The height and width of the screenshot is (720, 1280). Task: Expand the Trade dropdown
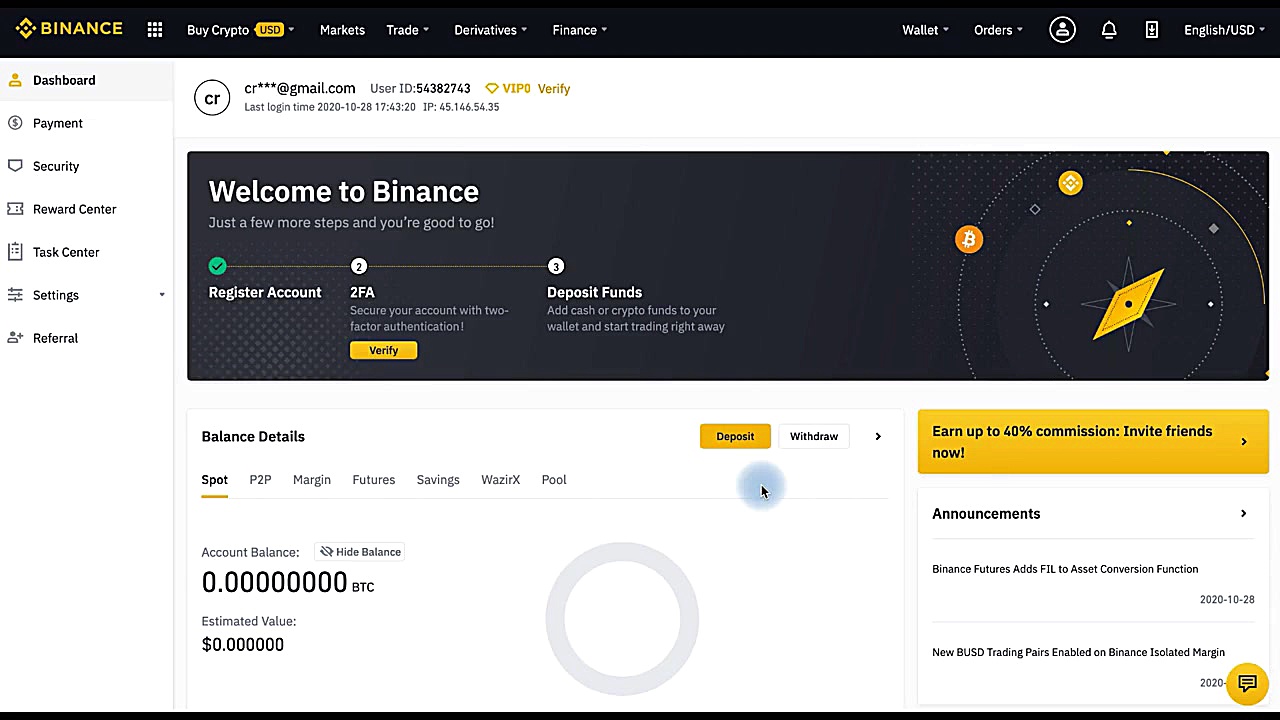407,30
